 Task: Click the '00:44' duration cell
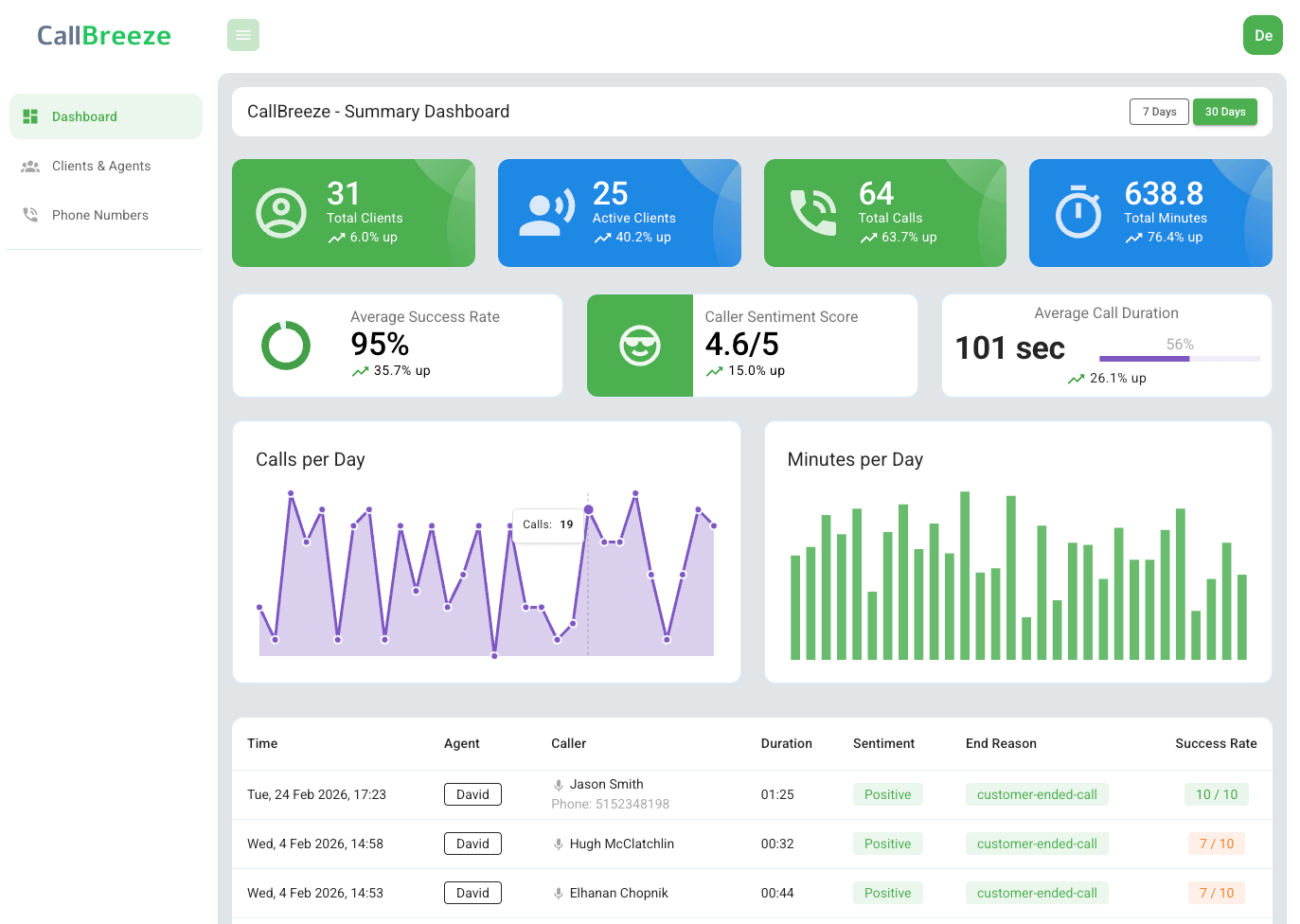[x=777, y=893]
